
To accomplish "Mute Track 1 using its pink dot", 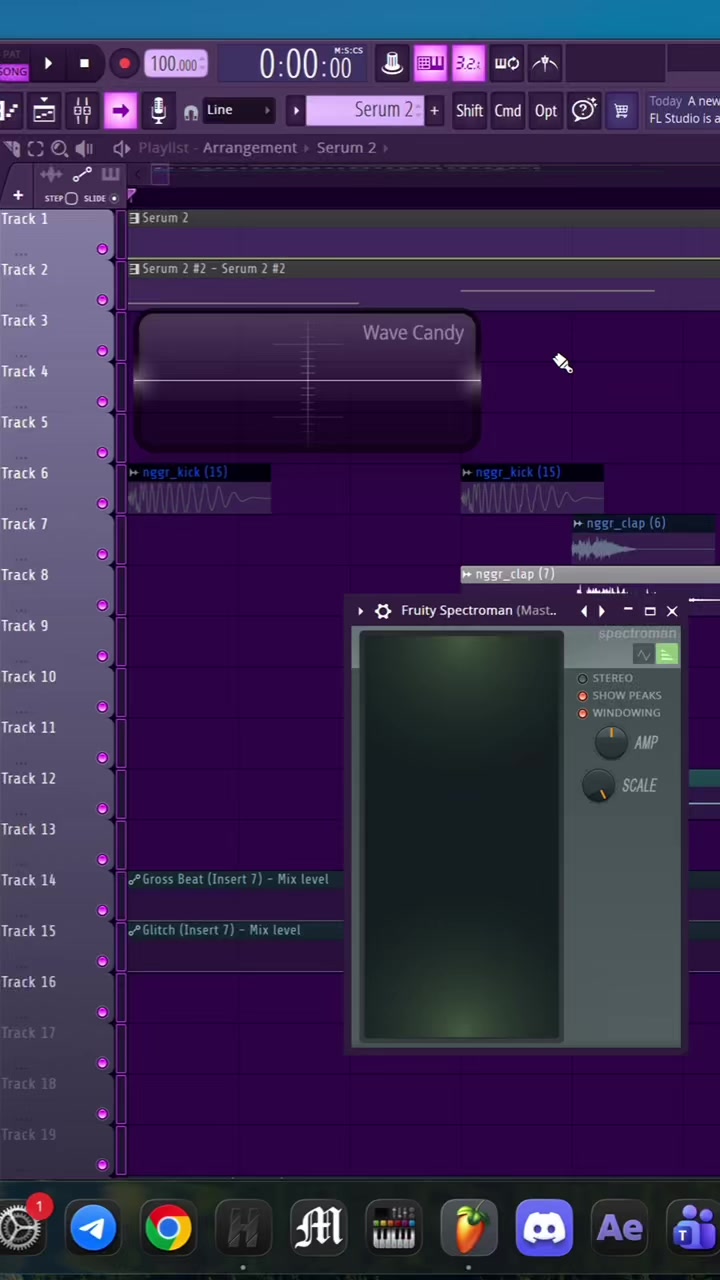I will click(x=102, y=249).
